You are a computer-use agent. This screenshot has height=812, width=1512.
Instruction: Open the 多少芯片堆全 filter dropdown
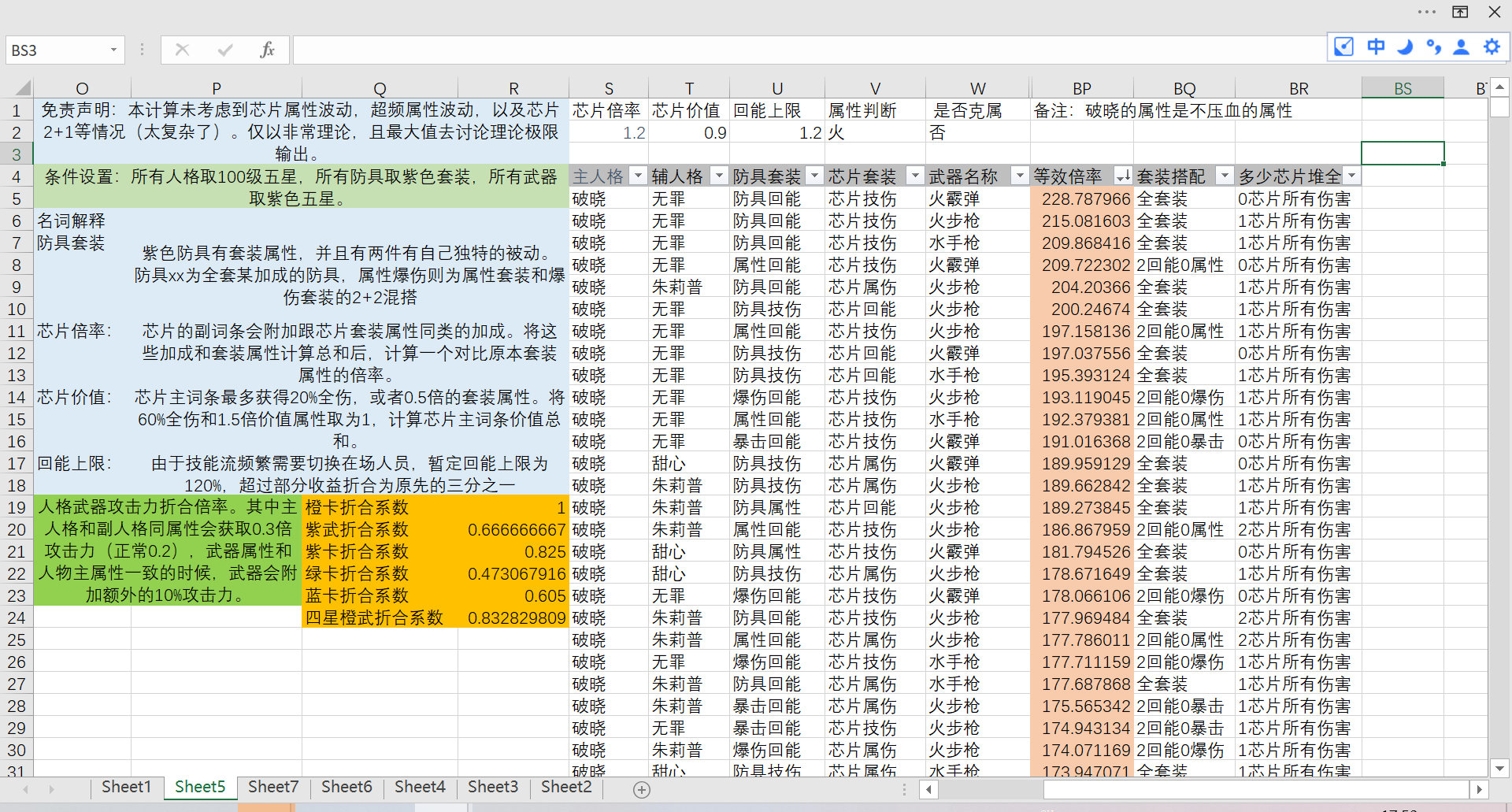(1352, 176)
